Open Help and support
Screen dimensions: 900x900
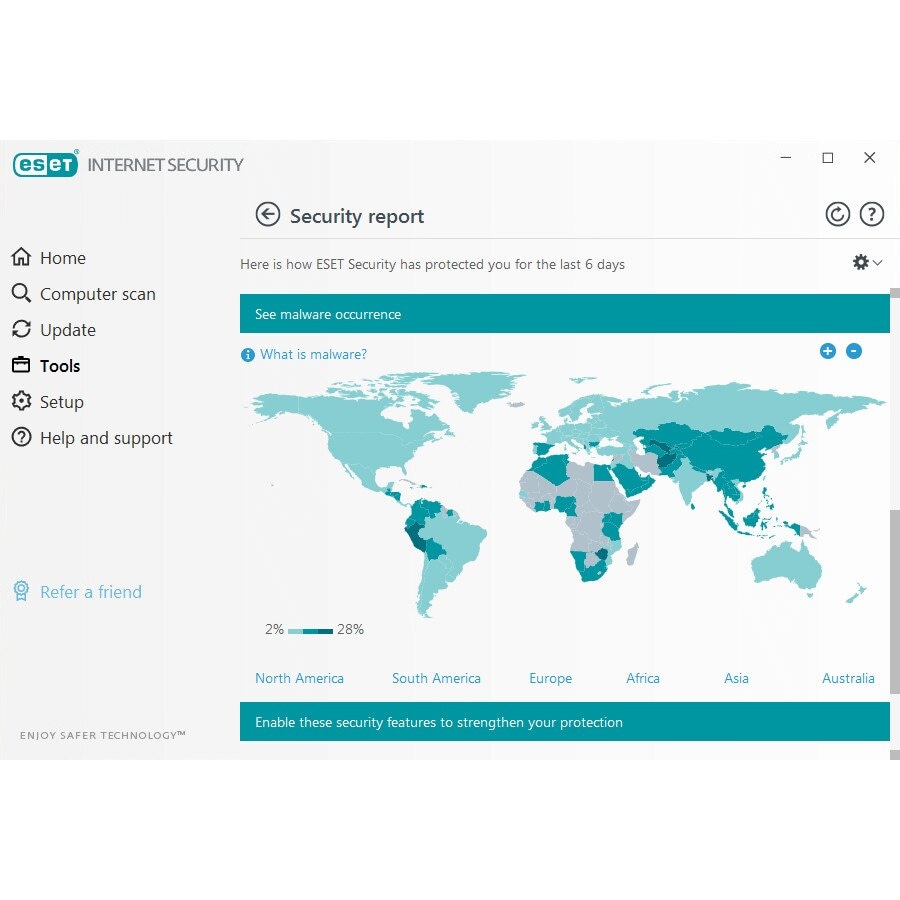click(106, 438)
